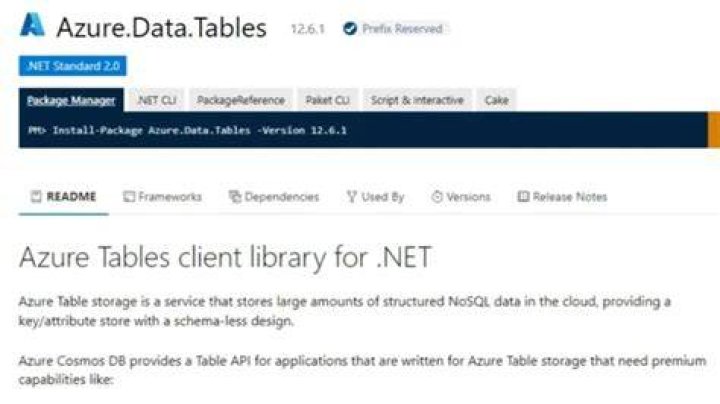The width and height of the screenshot is (720, 404).
Task: Click the Prefix Reserved label
Action: pyautogui.click(x=402, y=29)
